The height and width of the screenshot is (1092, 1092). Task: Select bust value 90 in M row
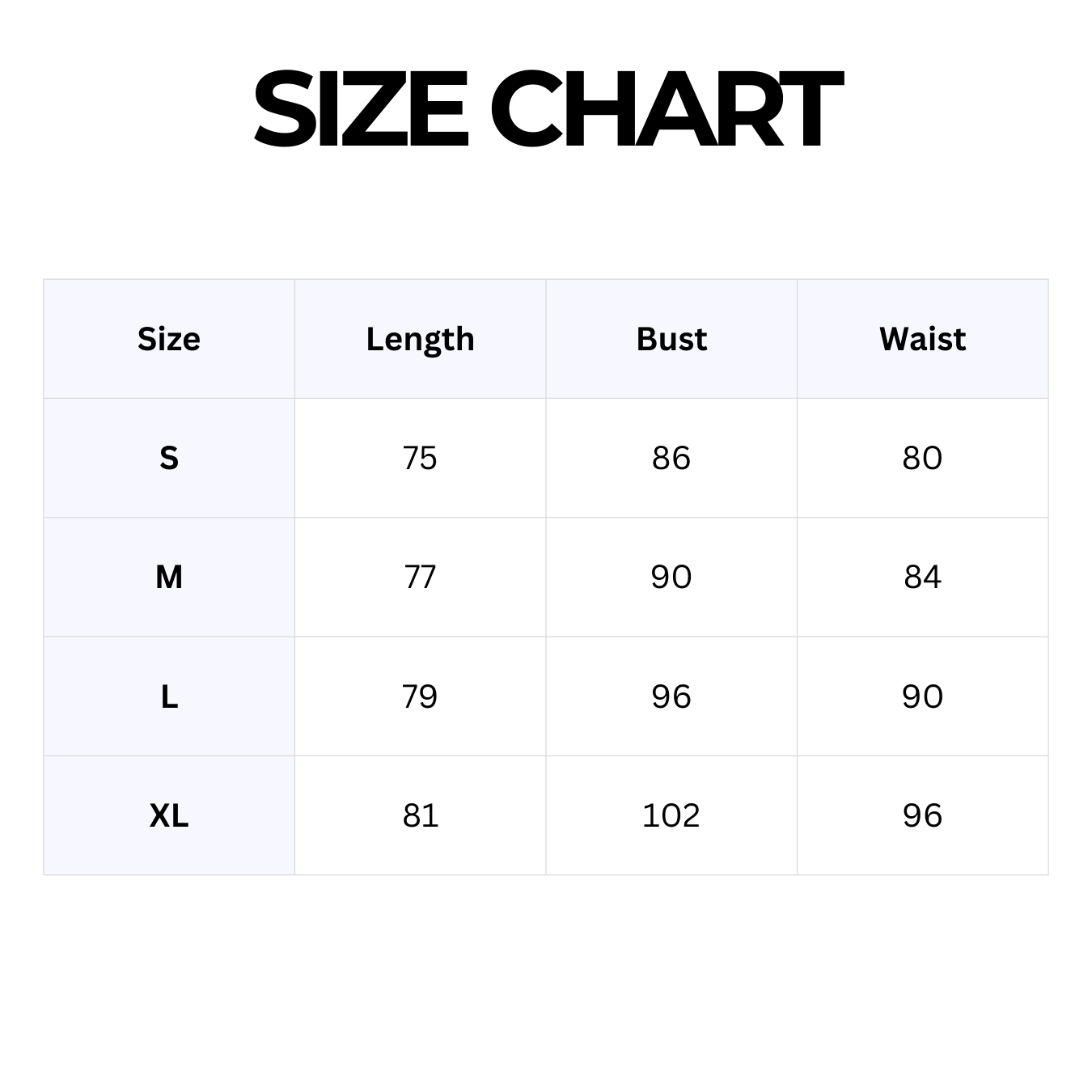(671, 577)
